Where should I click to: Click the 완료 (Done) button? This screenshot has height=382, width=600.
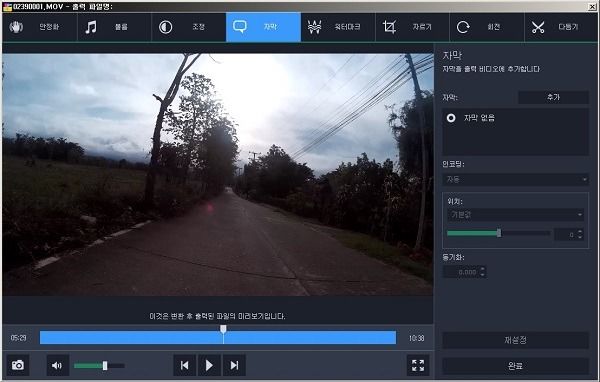[x=515, y=366]
